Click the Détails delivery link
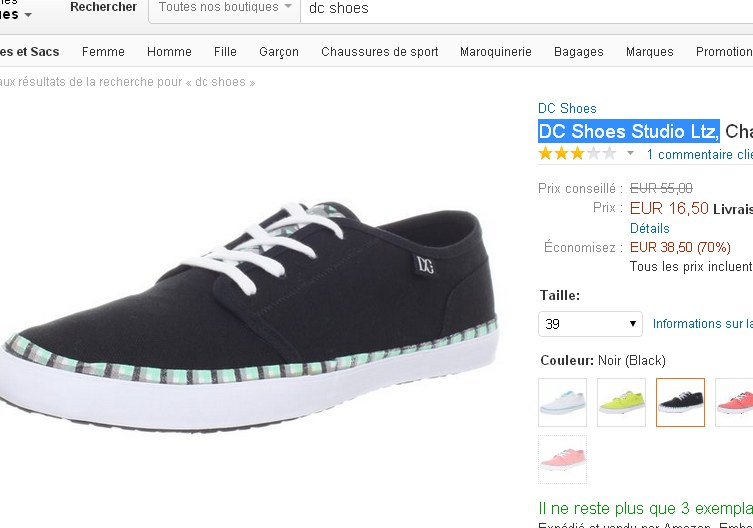The height and width of the screenshot is (528, 753). click(x=649, y=228)
